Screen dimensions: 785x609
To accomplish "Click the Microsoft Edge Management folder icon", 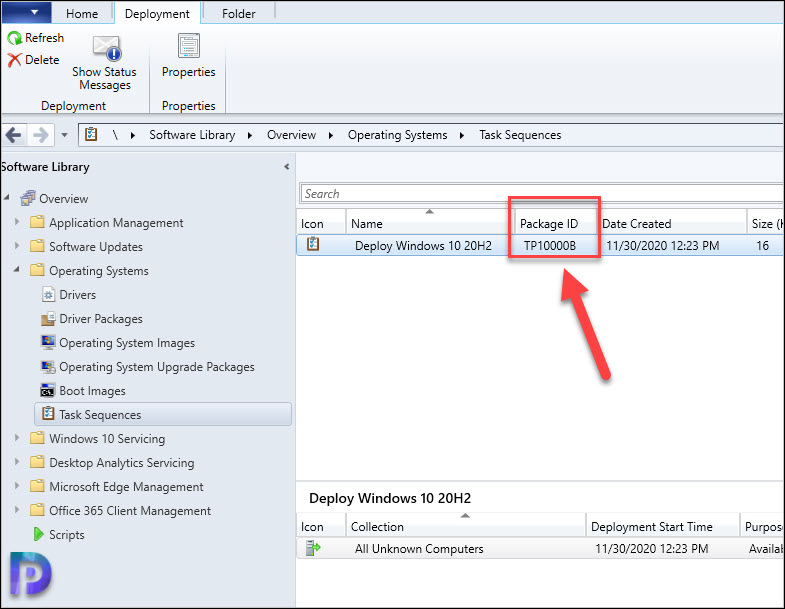I will tap(37, 486).
